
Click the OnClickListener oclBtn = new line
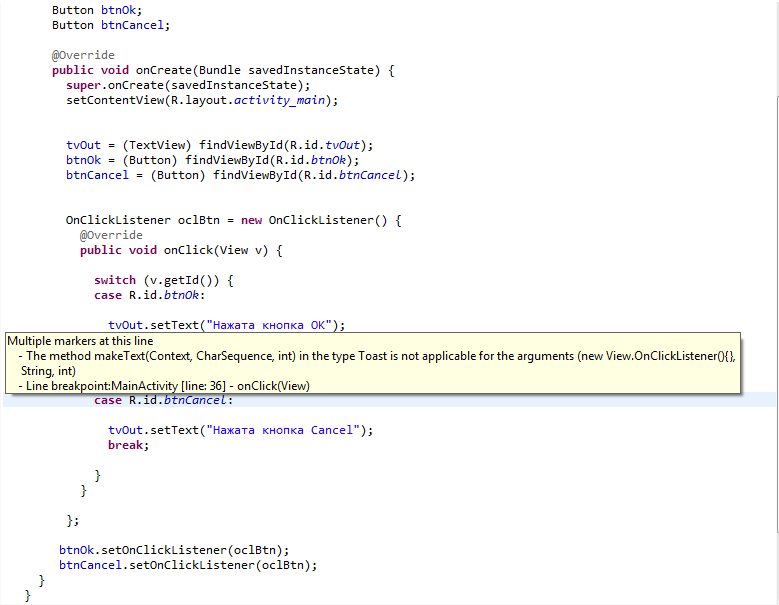tap(234, 220)
